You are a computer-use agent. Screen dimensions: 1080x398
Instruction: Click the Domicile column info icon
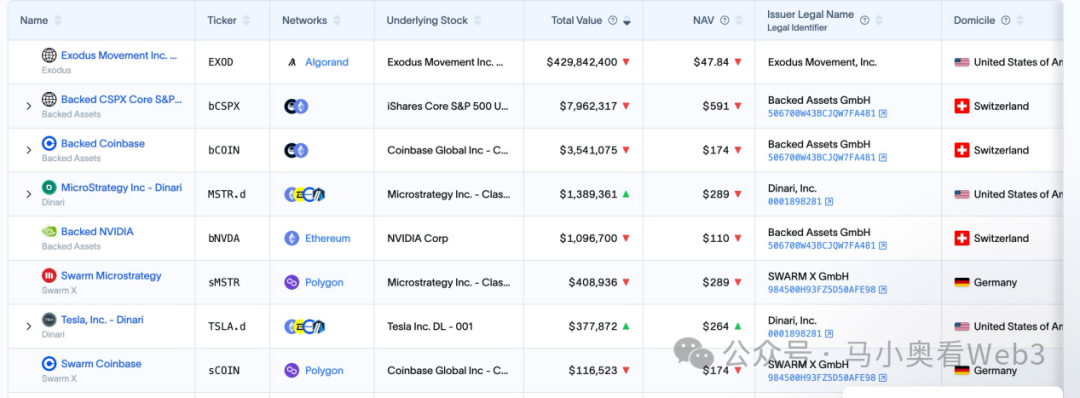click(x=1006, y=21)
